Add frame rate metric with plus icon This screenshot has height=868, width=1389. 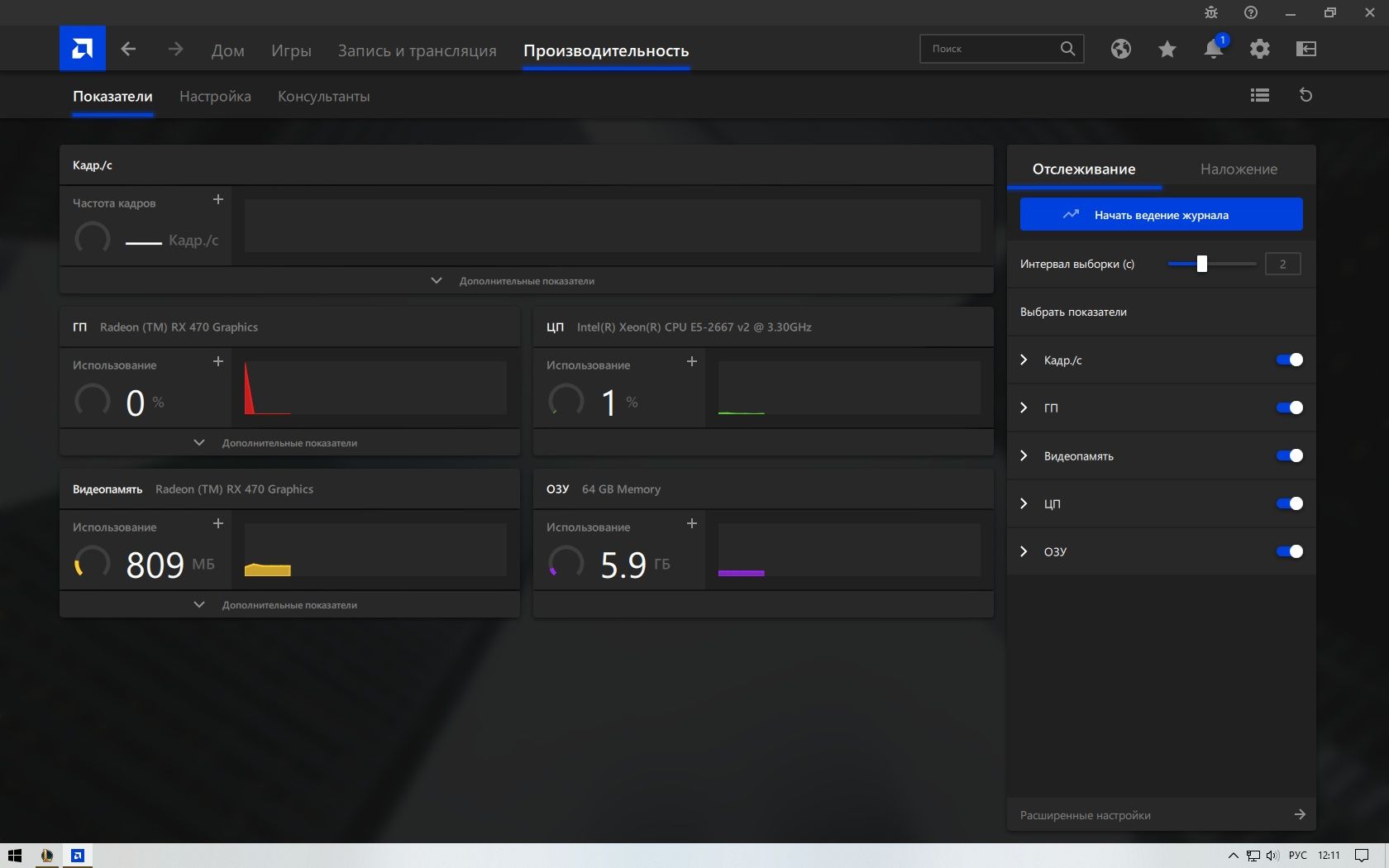[218, 199]
